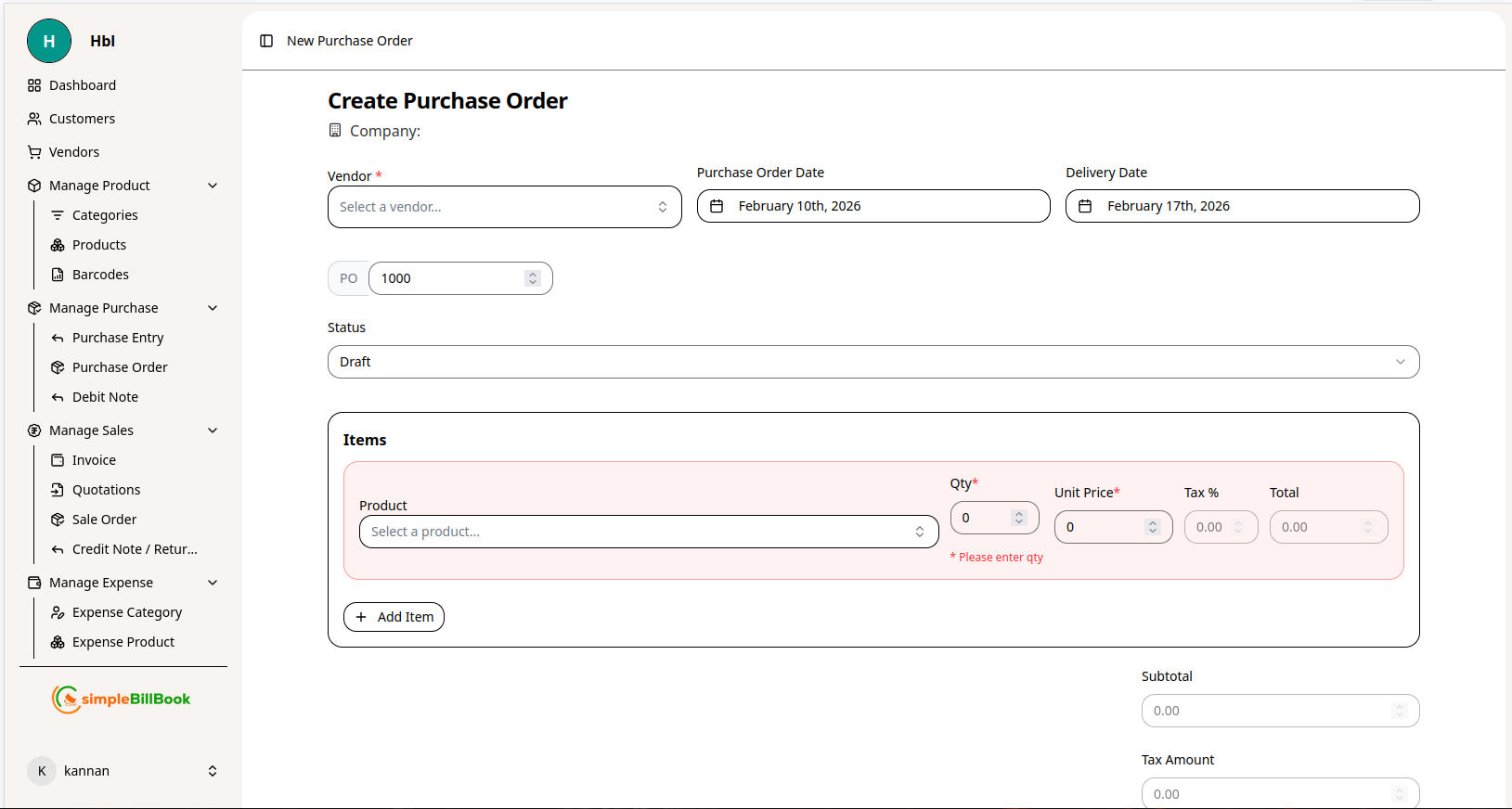The image size is (1512, 809).
Task: Select Quotations from the sidebar
Action: click(x=106, y=490)
